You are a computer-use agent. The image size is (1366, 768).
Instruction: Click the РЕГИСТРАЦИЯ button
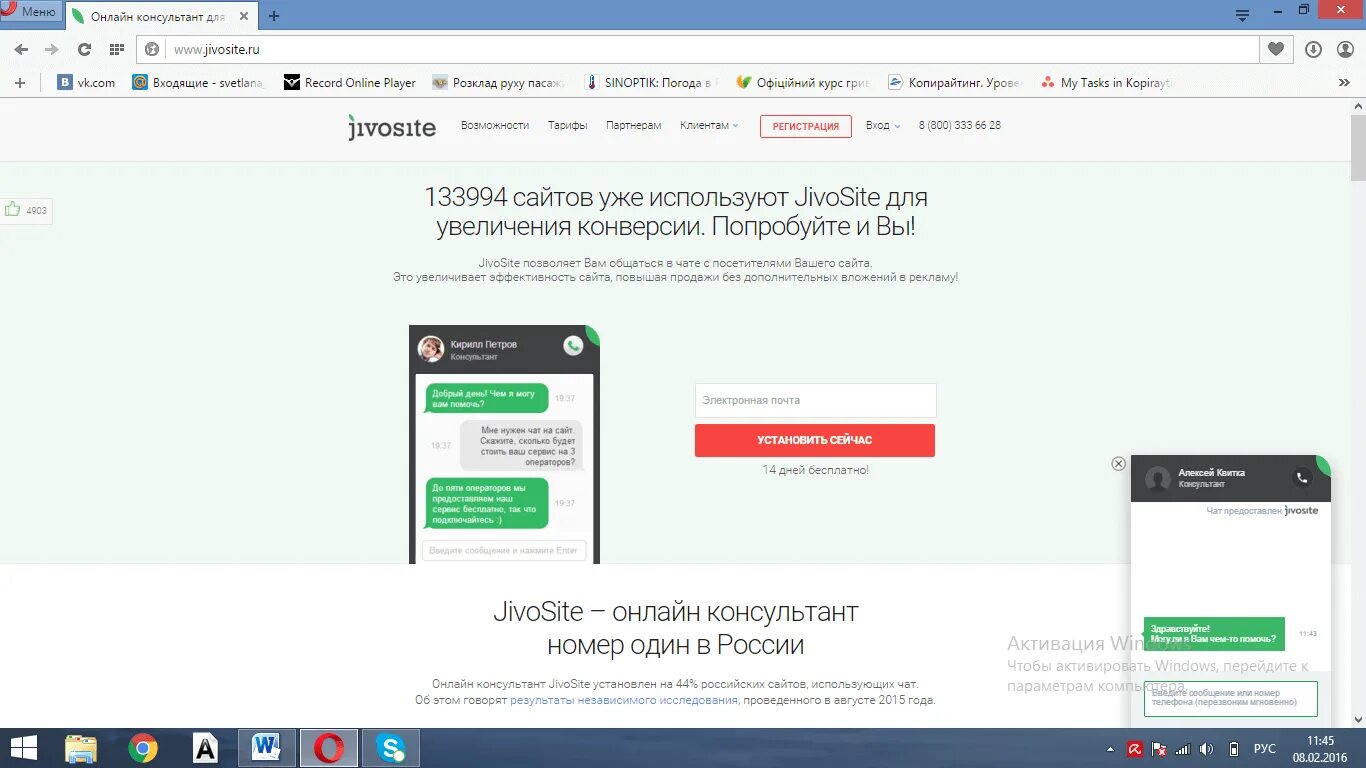point(805,126)
